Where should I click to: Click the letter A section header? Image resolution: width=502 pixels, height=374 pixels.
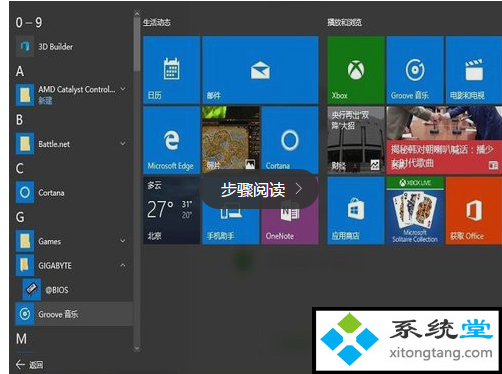(x=20, y=71)
